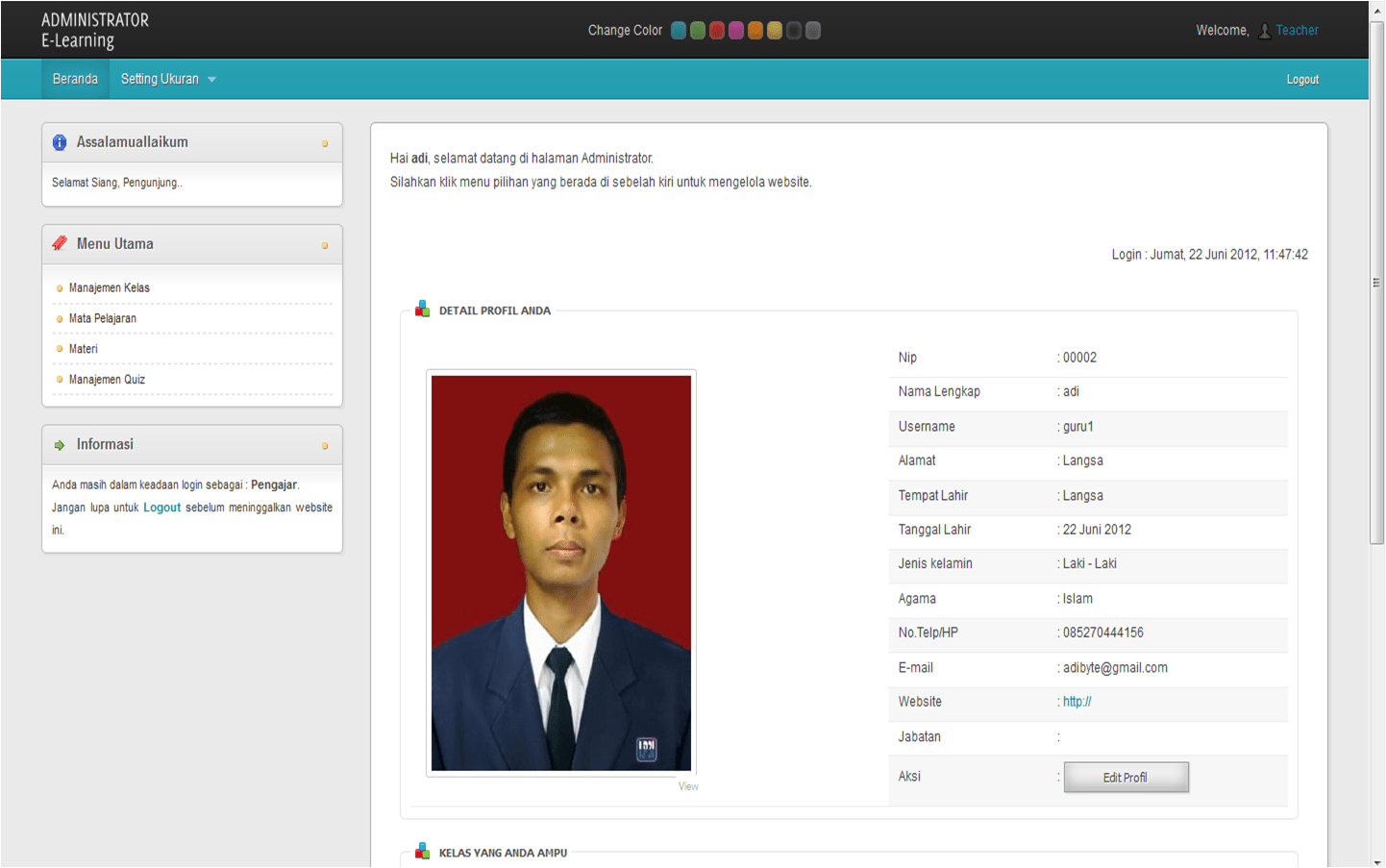
Task: Click the vertical scrollbar thumb
Action: pos(1377,283)
